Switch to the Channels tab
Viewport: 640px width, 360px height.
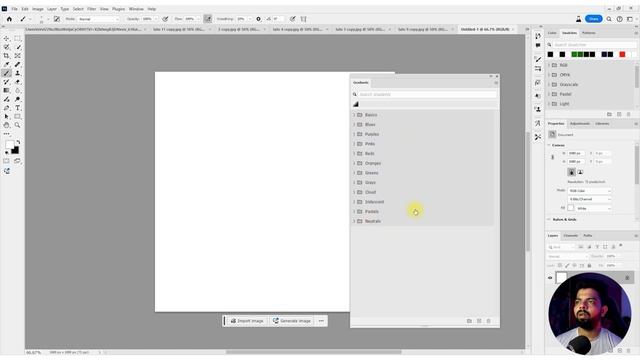tap(571, 236)
